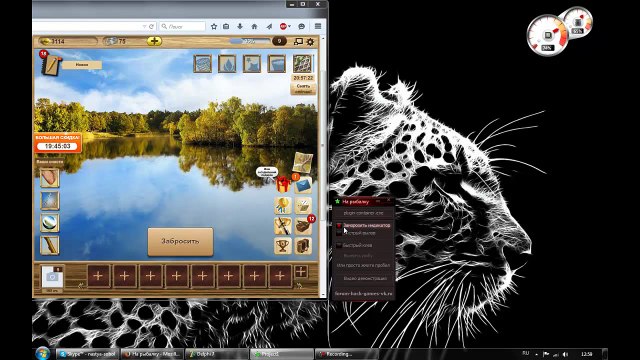Click the 'Забросить' cast button
Viewport: 640px width, 360px height.
(x=180, y=241)
